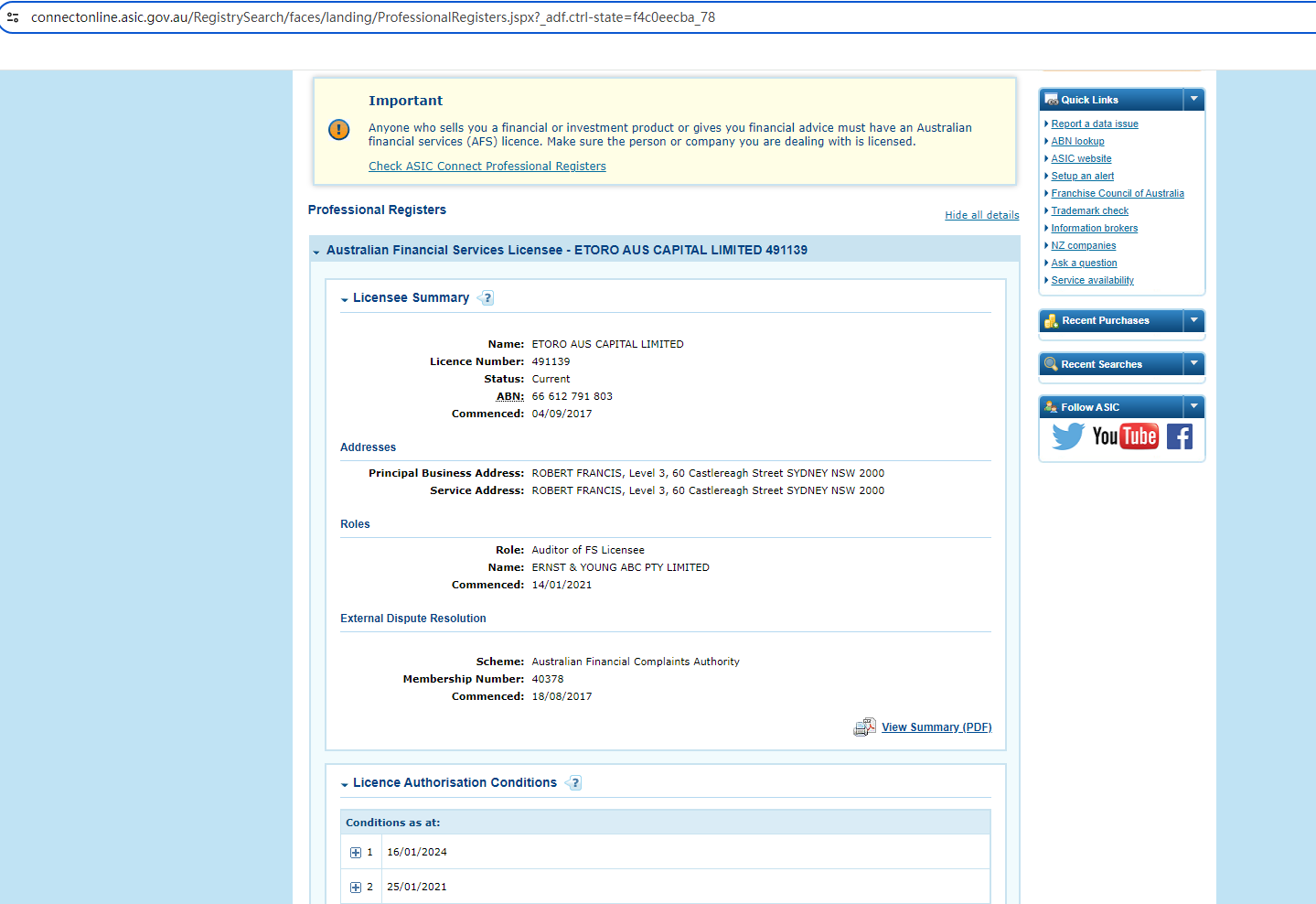Open the ASIC YouTube channel icon
This screenshot has height=904, width=1316.
tap(1125, 436)
